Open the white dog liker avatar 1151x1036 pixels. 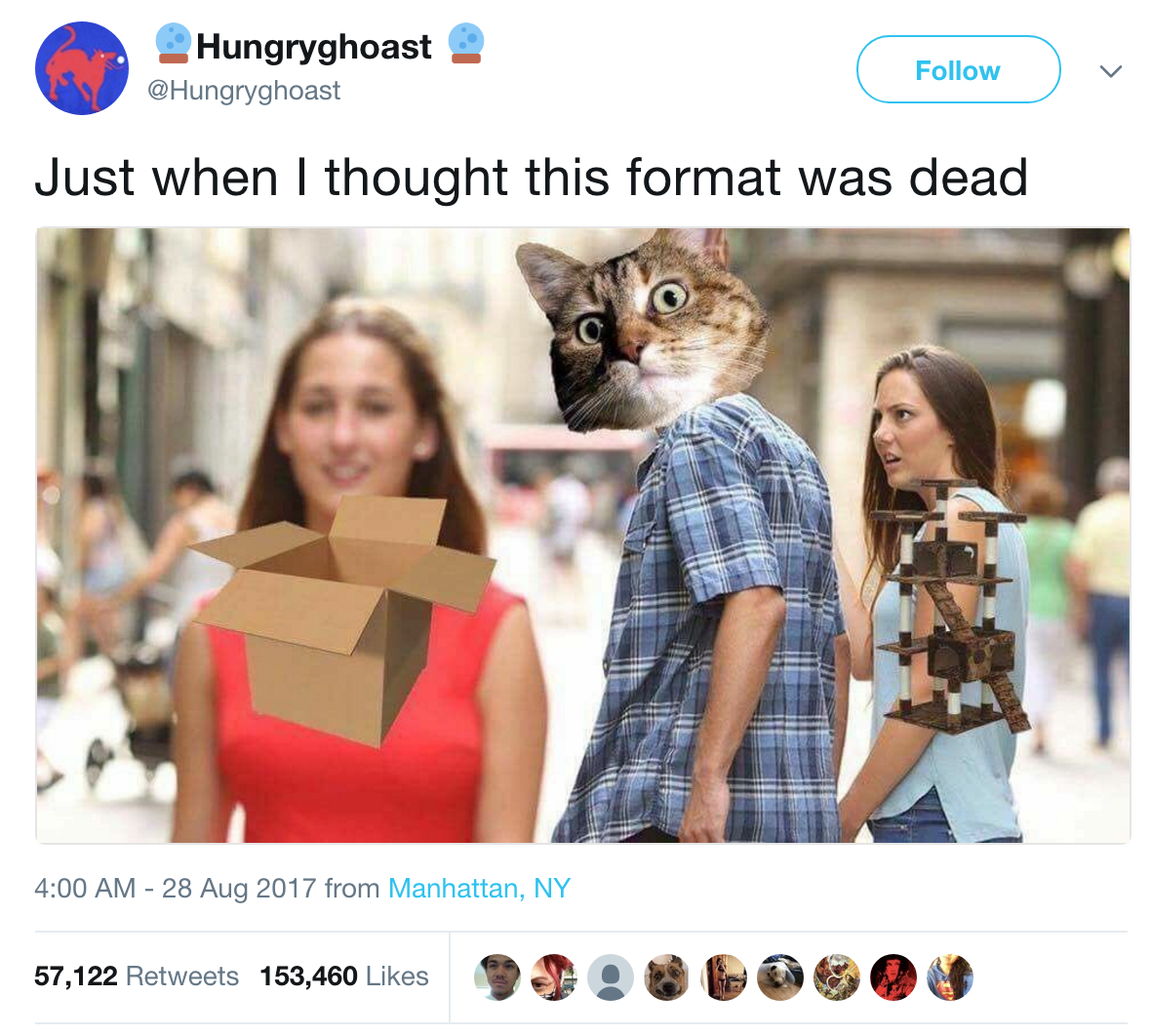coord(779,977)
